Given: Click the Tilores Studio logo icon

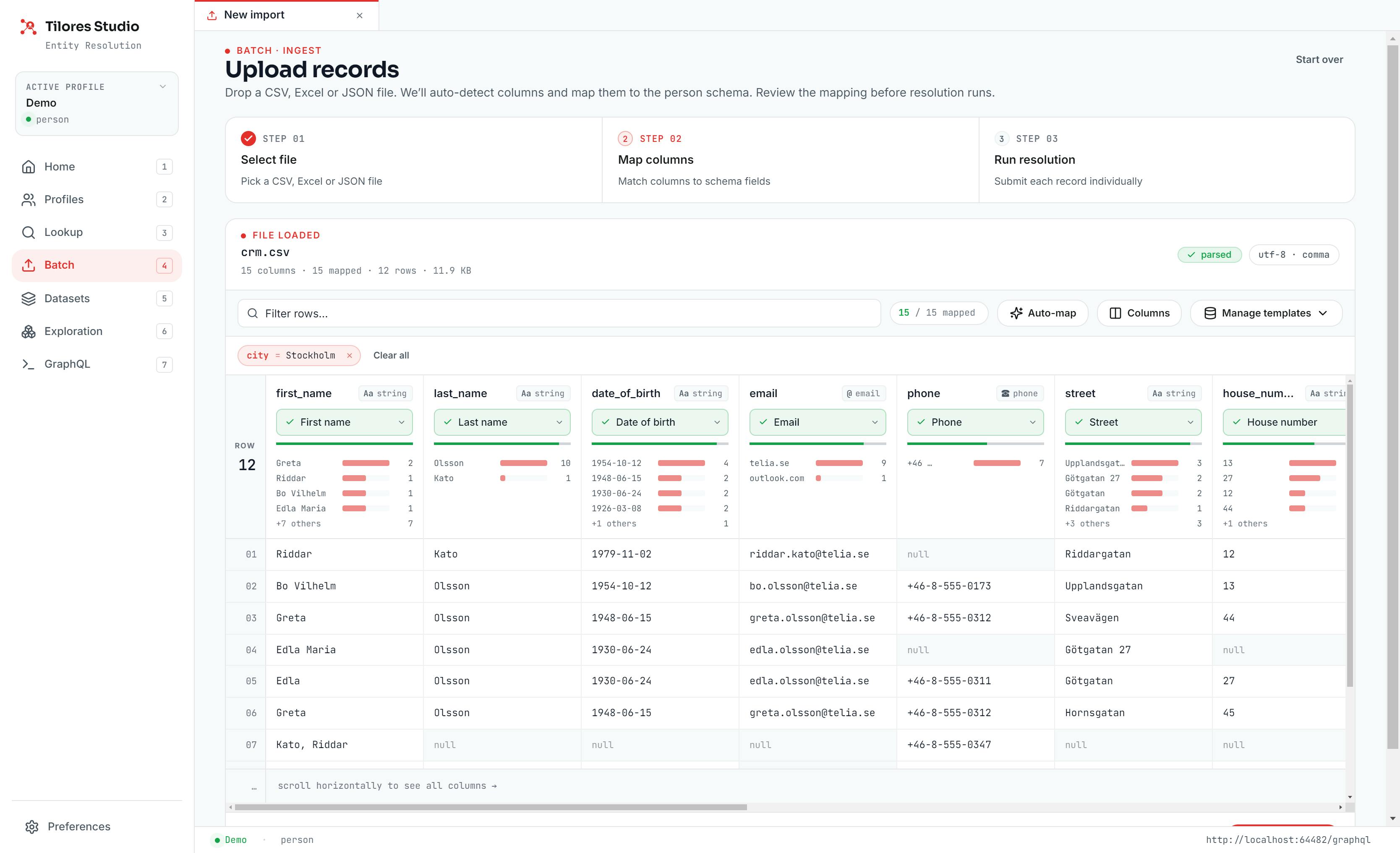Looking at the screenshot, I should [x=29, y=27].
